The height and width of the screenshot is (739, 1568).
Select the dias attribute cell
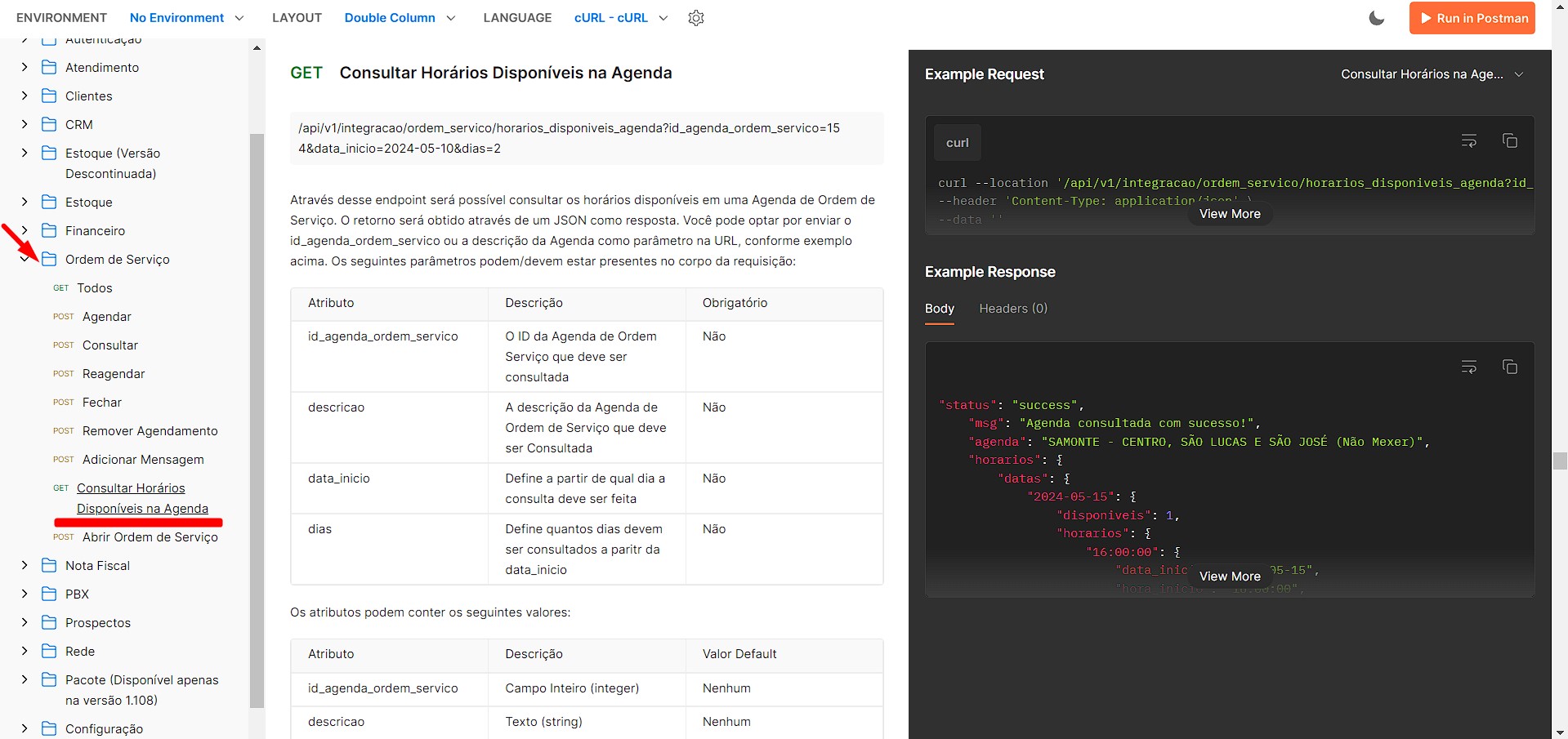[x=389, y=550]
